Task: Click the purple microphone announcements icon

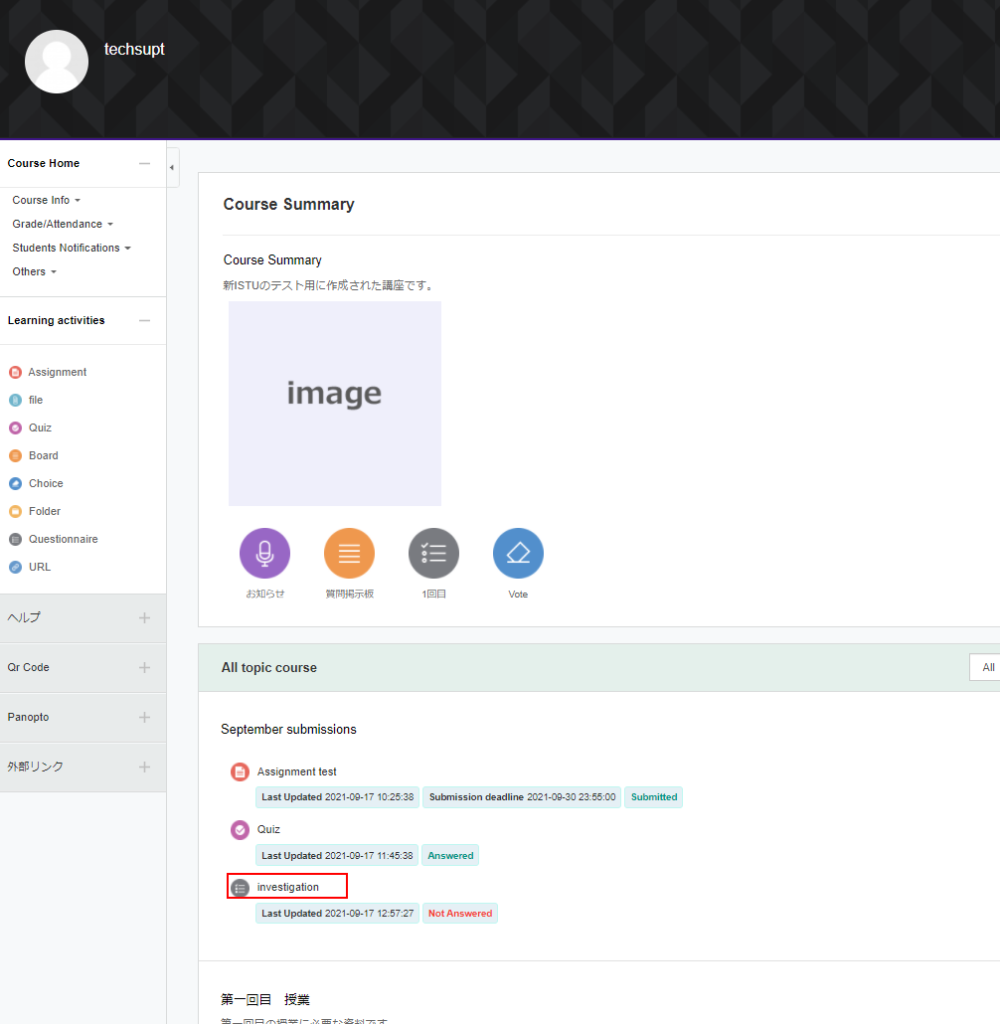Action: click(x=265, y=554)
